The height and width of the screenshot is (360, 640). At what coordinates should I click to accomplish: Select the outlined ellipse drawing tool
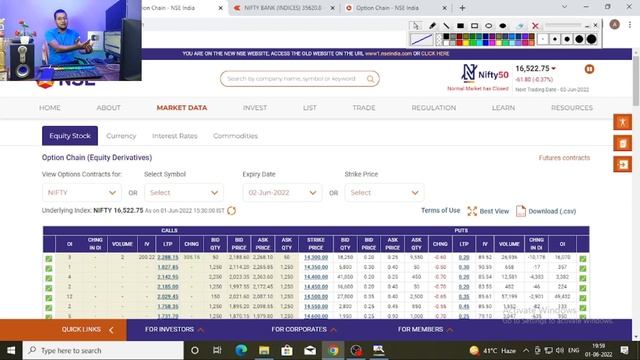point(489,26)
